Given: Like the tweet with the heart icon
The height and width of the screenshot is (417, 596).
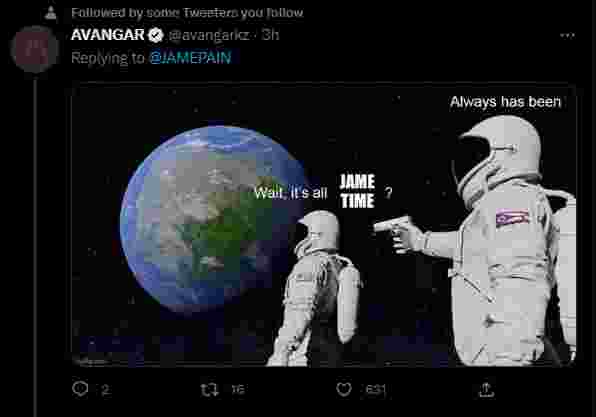Looking at the screenshot, I should tap(344, 389).
